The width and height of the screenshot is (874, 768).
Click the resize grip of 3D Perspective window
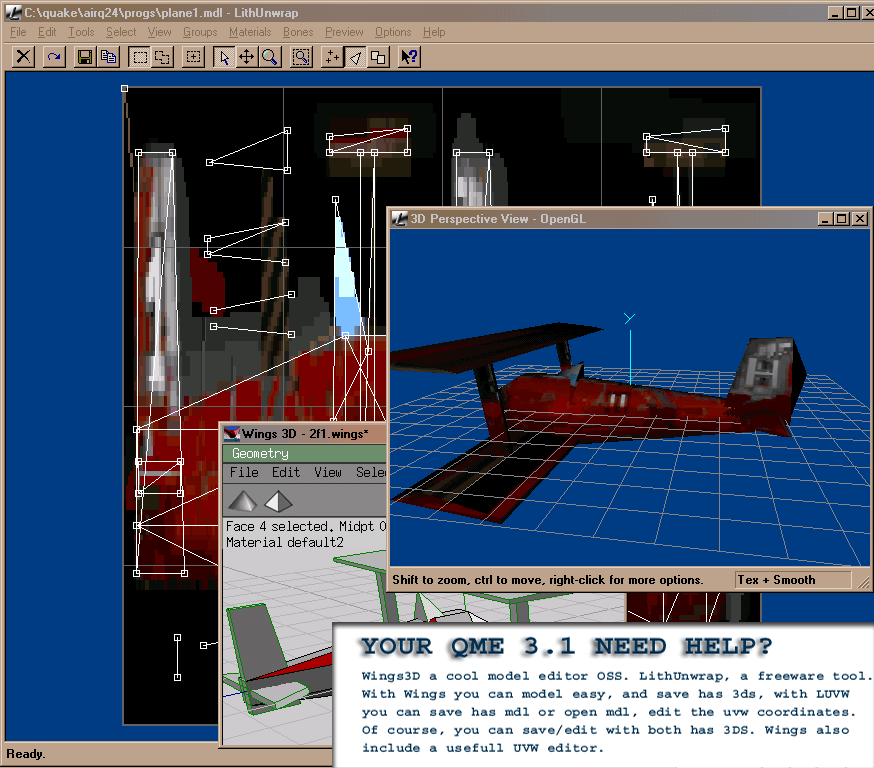(x=863, y=582)
